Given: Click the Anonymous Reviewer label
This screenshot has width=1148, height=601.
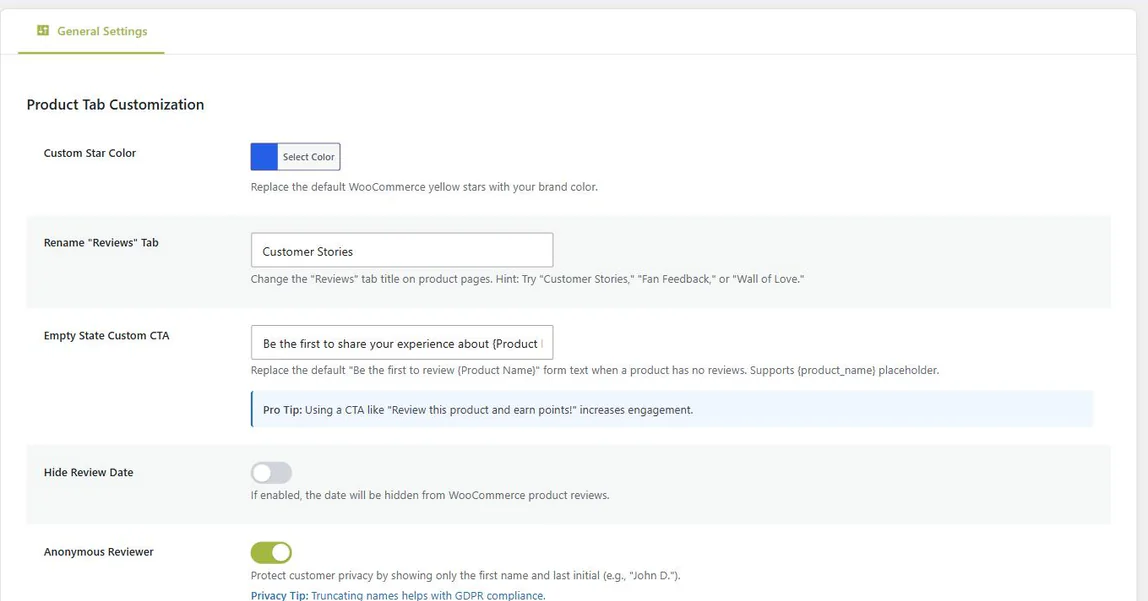Looking at the screenshot, I should (x=99, y=552).
